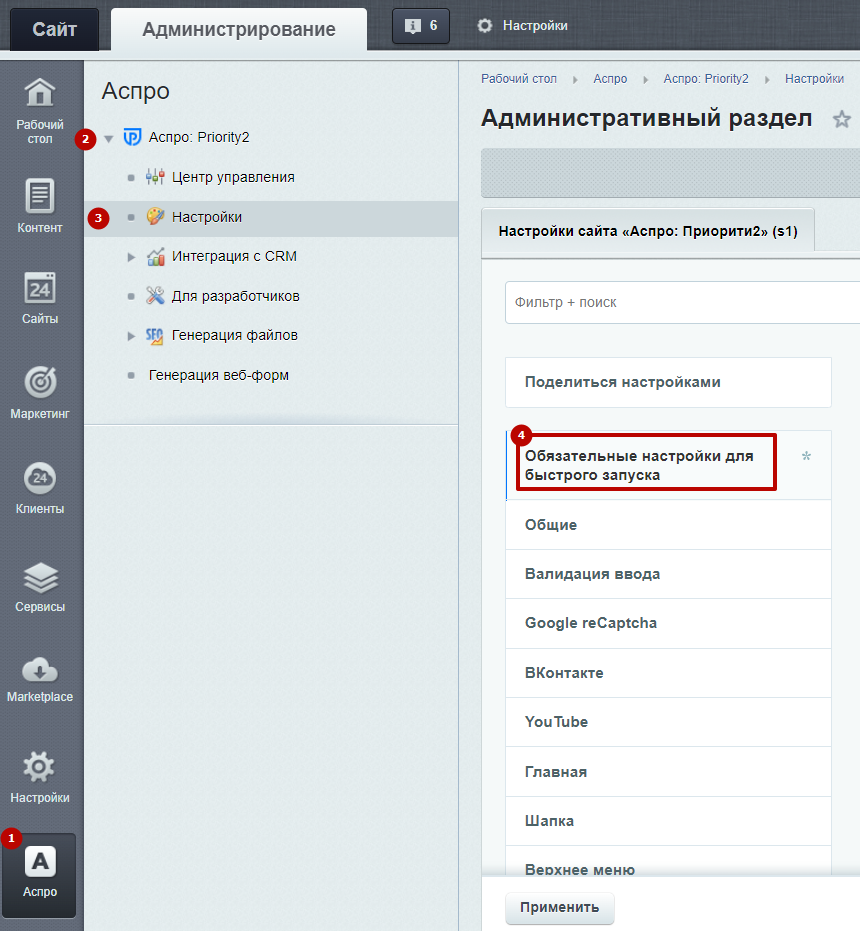Screen dimensions: 860x931
Task: Open the Клиенты sidebar section
Action: [x=40, y=487]
